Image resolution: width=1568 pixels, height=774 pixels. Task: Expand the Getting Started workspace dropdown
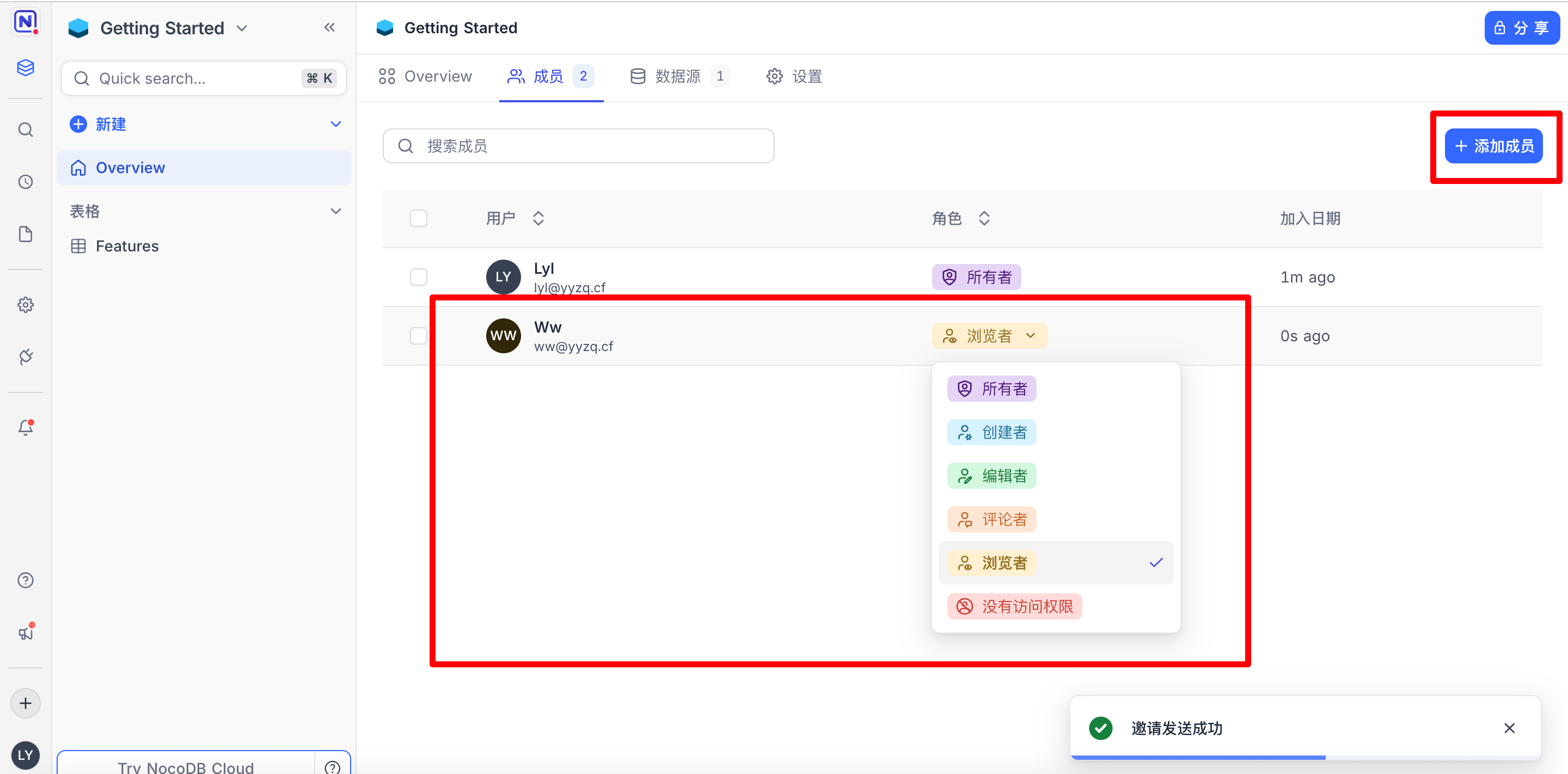point(242,28)
